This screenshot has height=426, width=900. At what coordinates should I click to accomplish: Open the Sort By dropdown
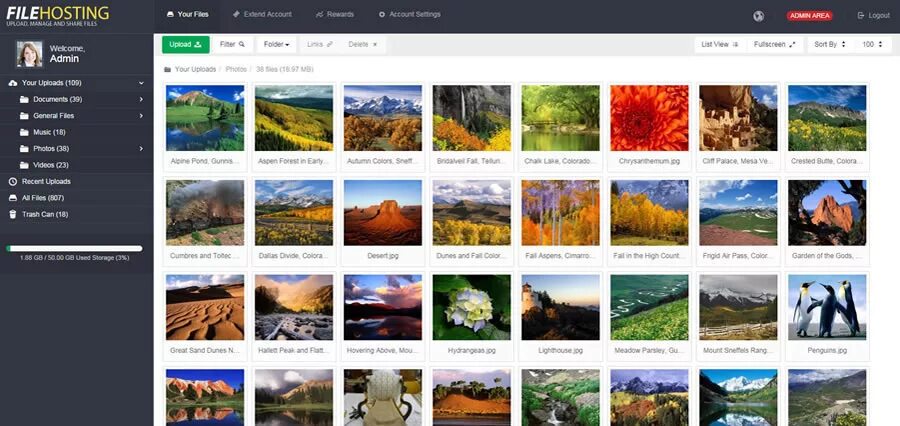830,44
